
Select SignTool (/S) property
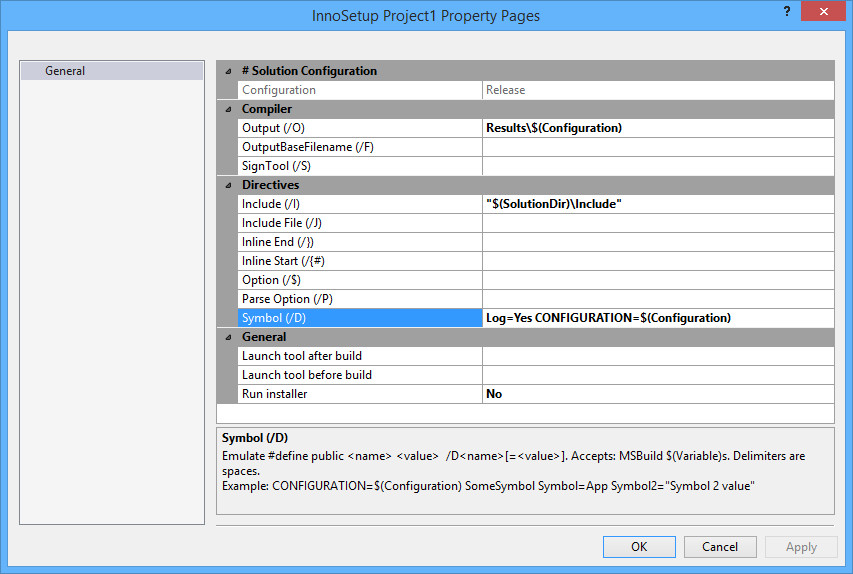tap(360, 166)
